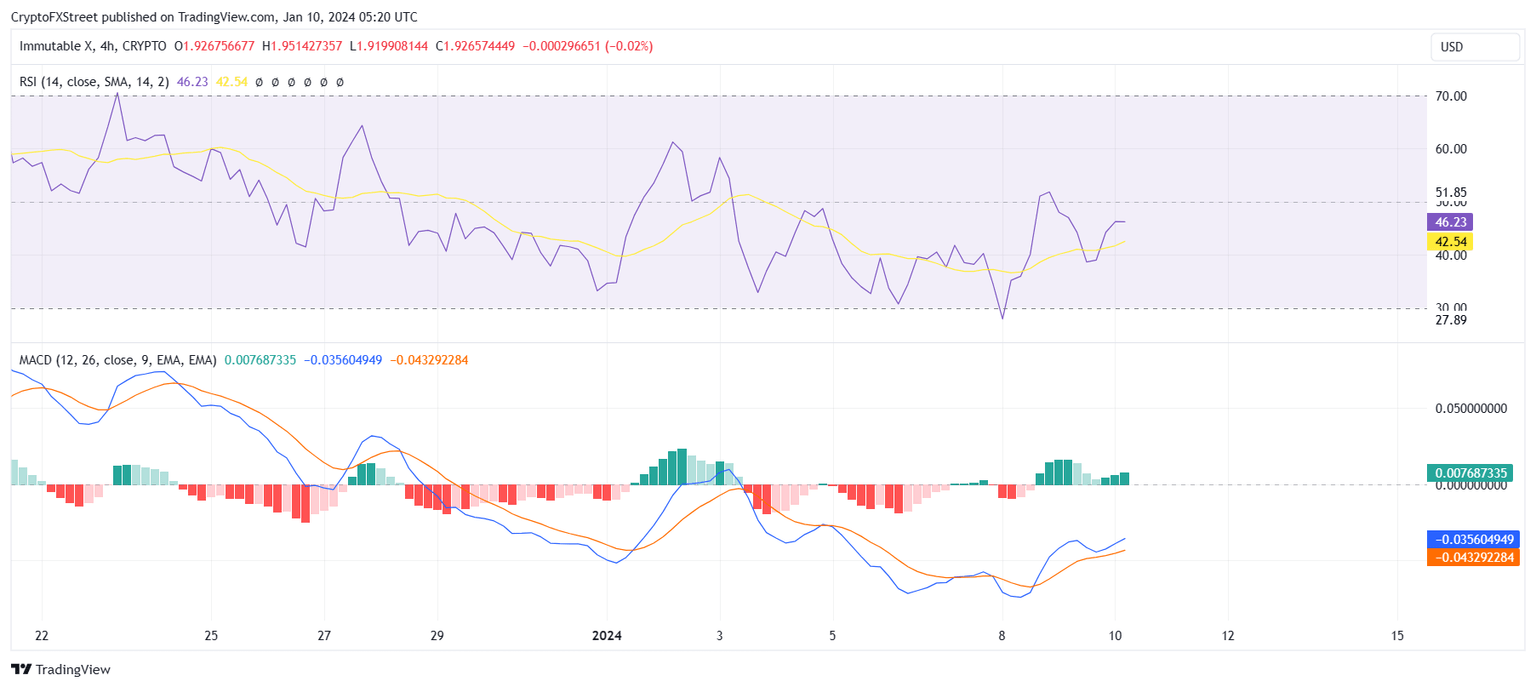Click the yellow 42.54 SMA price flag
This screenshot has height=688, width=1536.
(1449, 241)
